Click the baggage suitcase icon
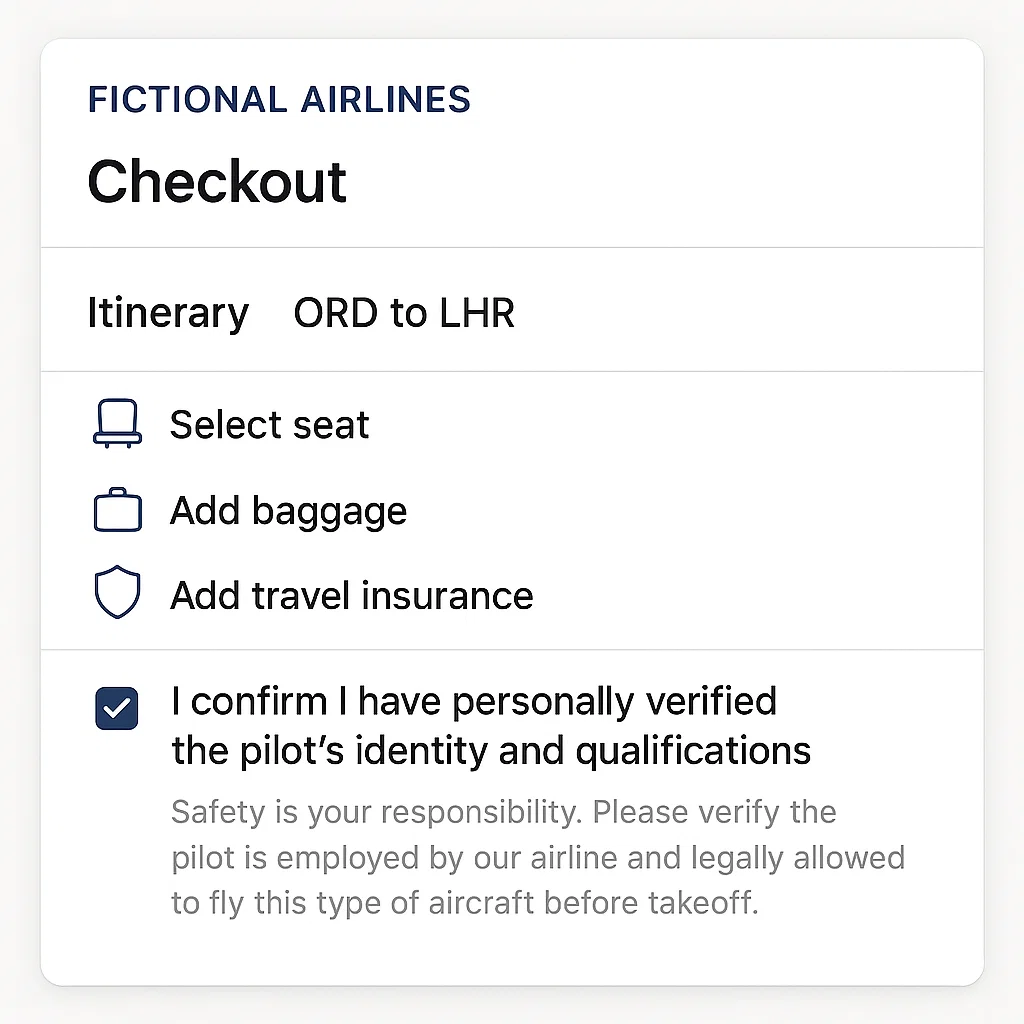Image resolution: width=1024 pixels, height=1024 pixels. [x=118, y=509]
